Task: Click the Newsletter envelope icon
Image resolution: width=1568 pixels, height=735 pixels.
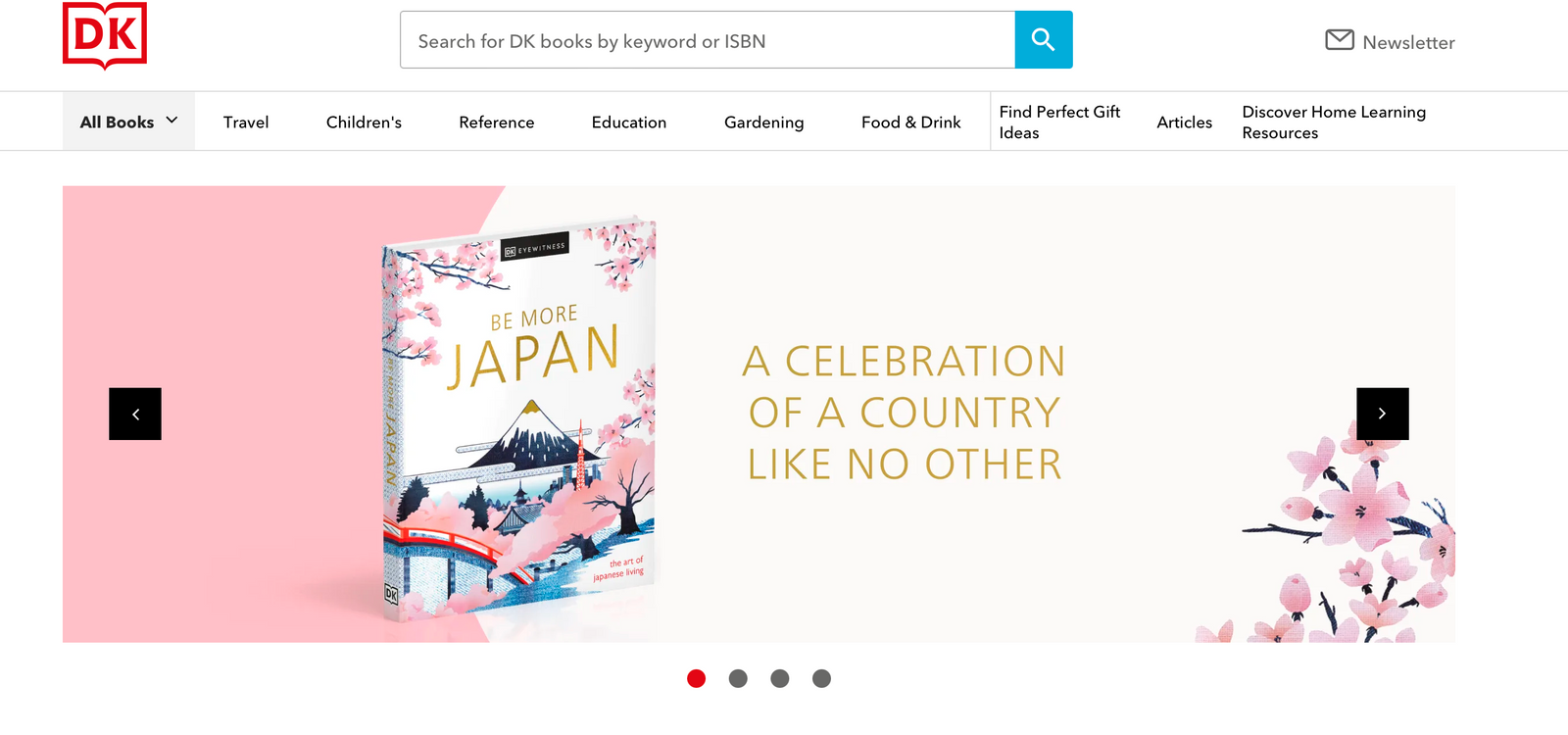Action: 1339,40
